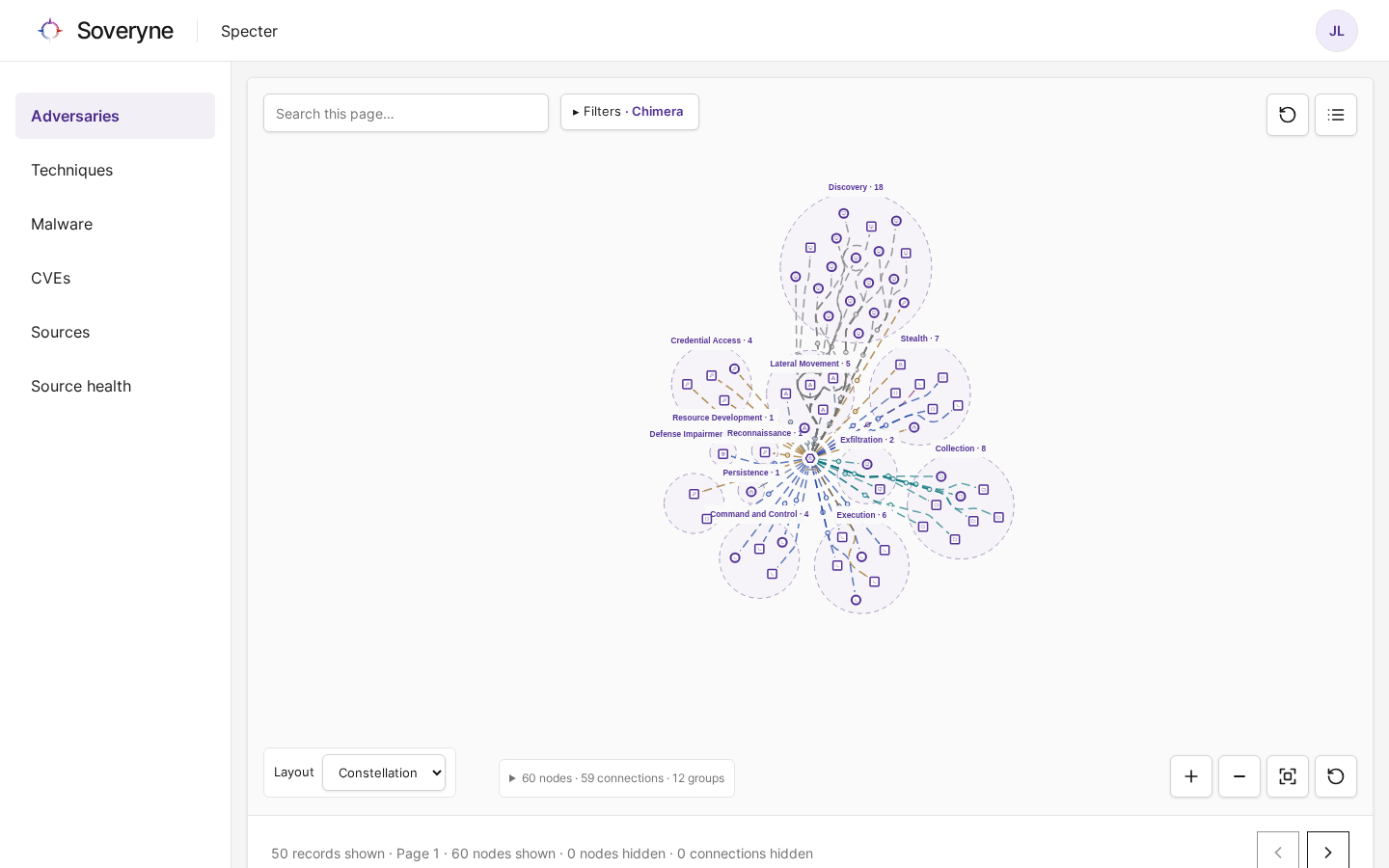The image size is (1389, 868).
Task: Click the Reconnaissance group label
Action: pyautogui.click(x=764, y=433)
